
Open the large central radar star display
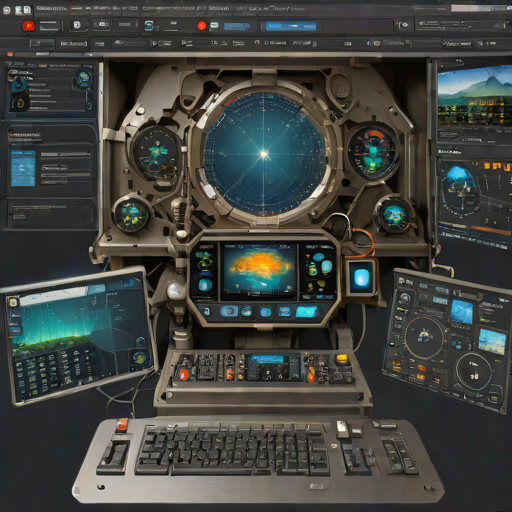[x=264, y=154]
